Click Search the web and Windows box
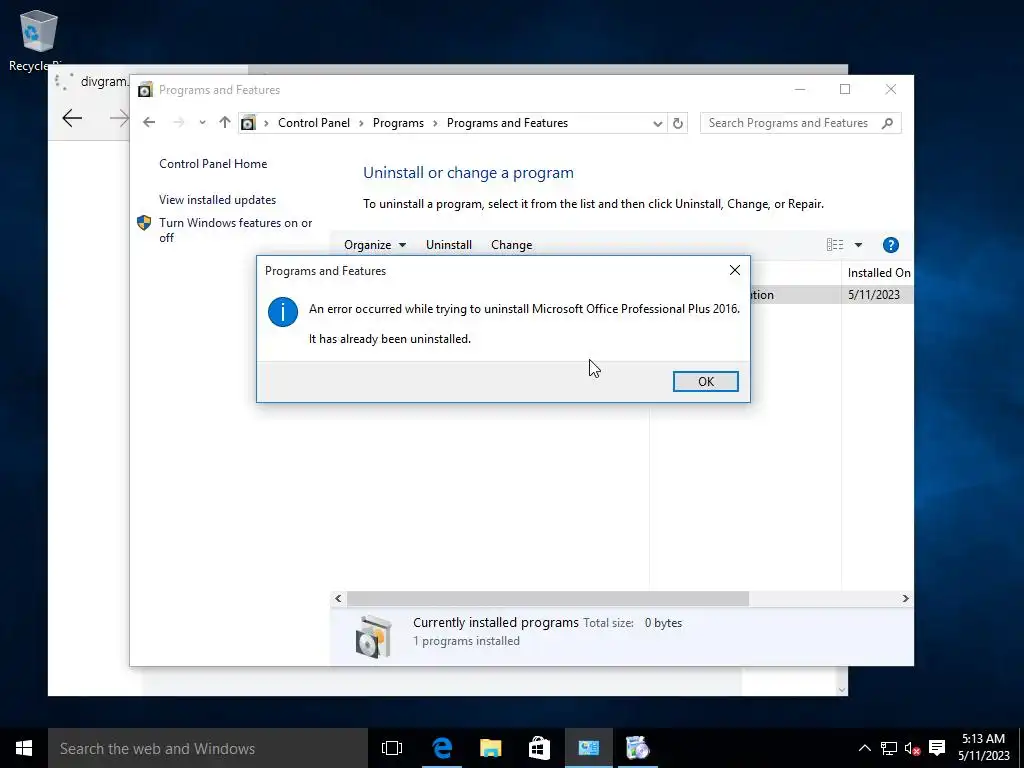The image size is (1024, 768). pyautogui.click(x=208, y=748)
